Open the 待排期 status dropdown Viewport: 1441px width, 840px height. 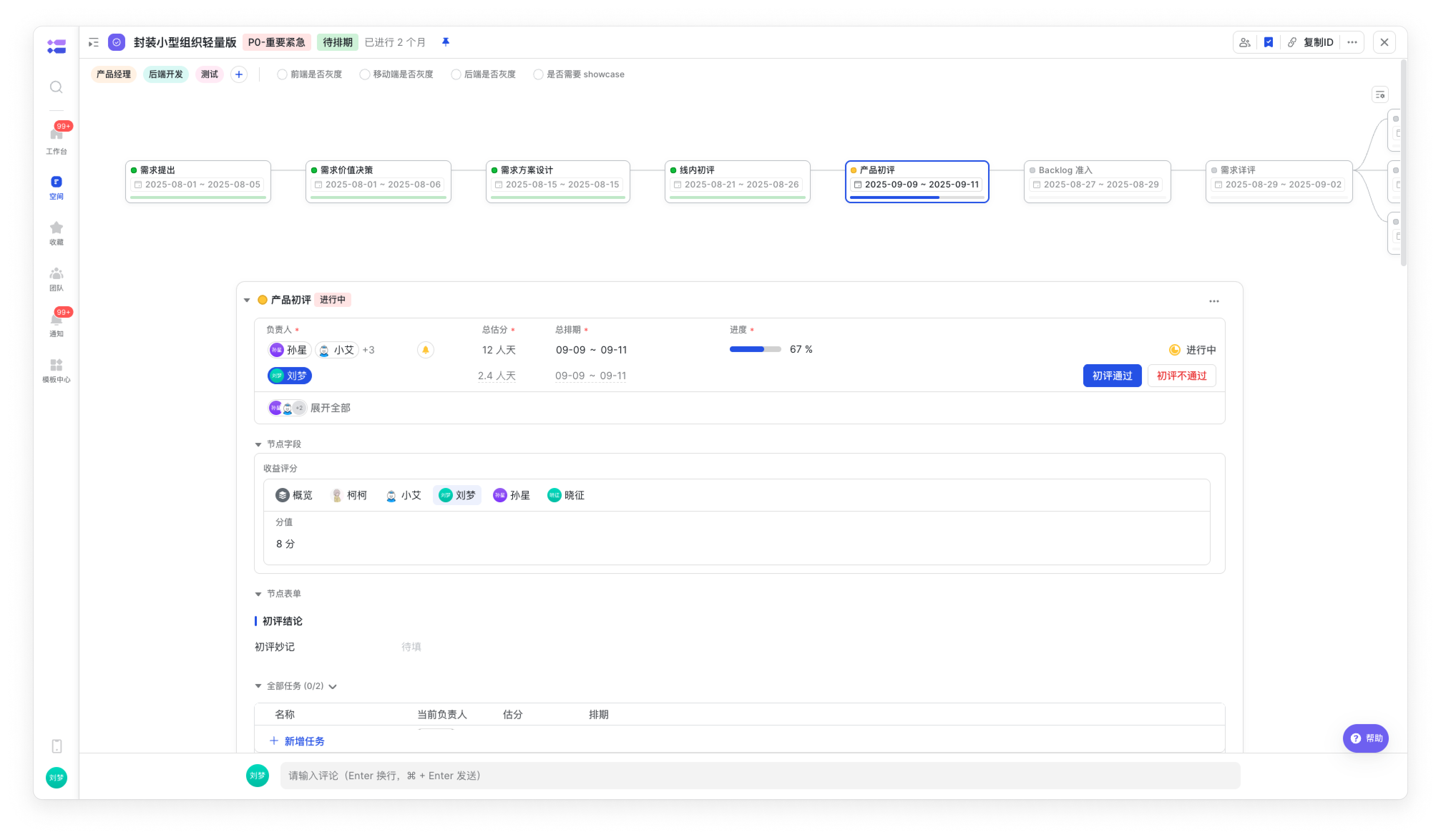(x=337, y=42)
